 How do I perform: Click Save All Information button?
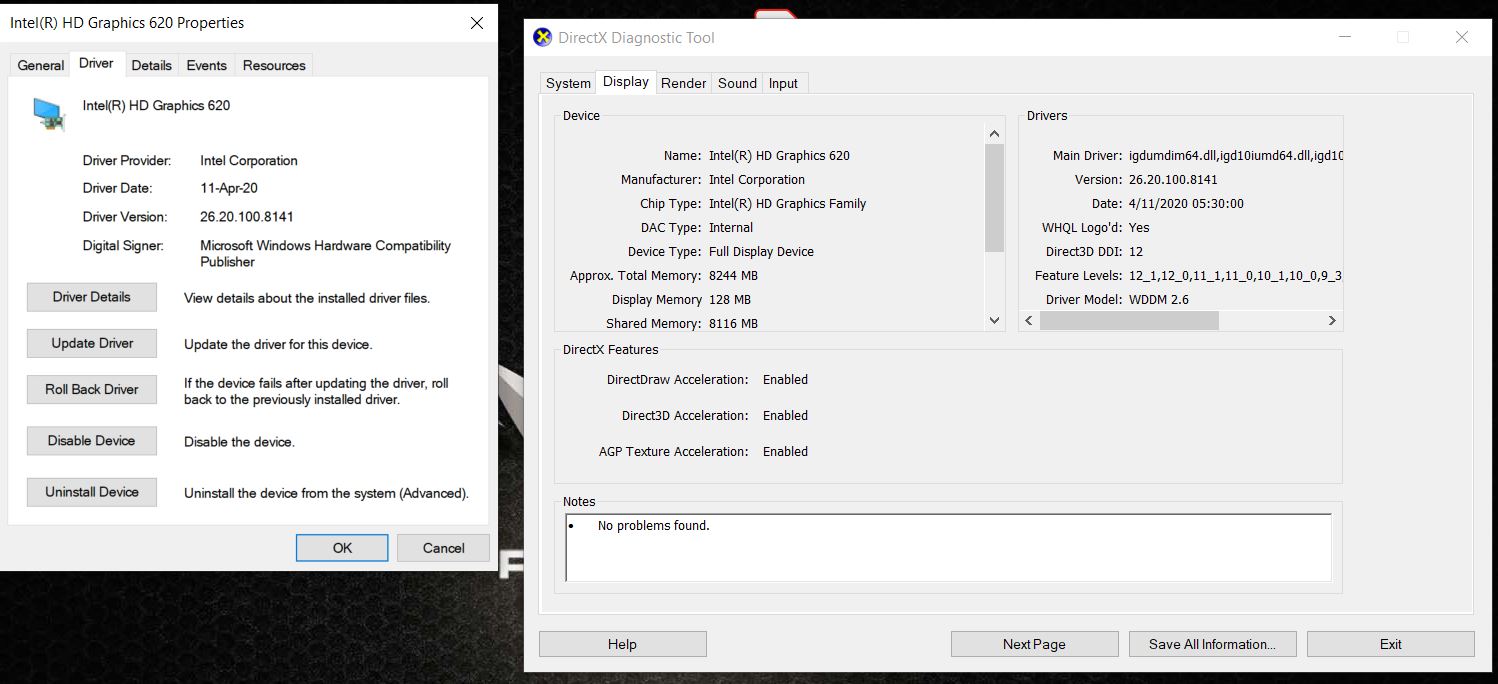click(x=1212, y=644)
